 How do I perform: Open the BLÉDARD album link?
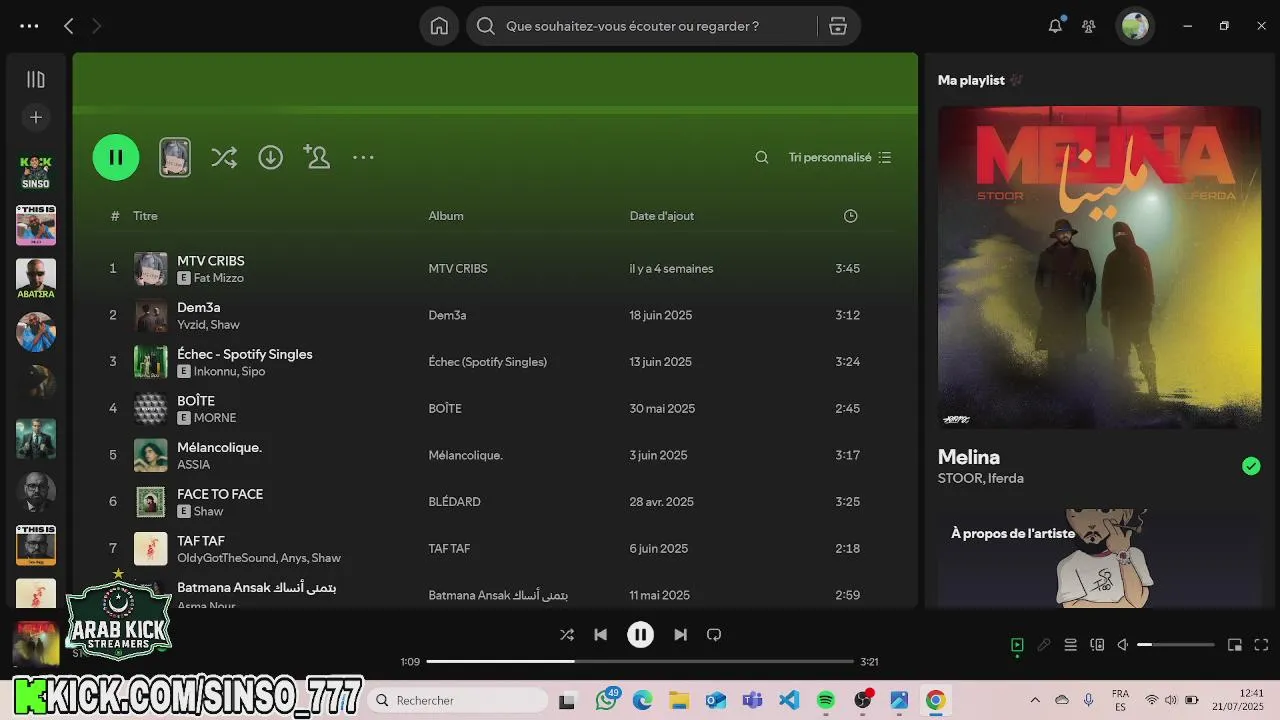[x=455, y=502]
